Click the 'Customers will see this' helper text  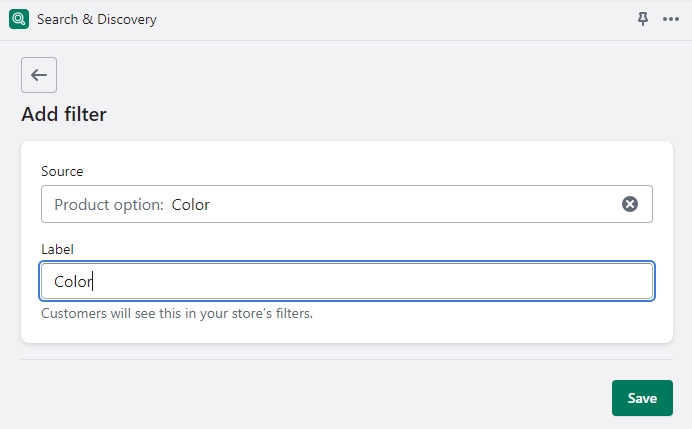click(177, 313)
